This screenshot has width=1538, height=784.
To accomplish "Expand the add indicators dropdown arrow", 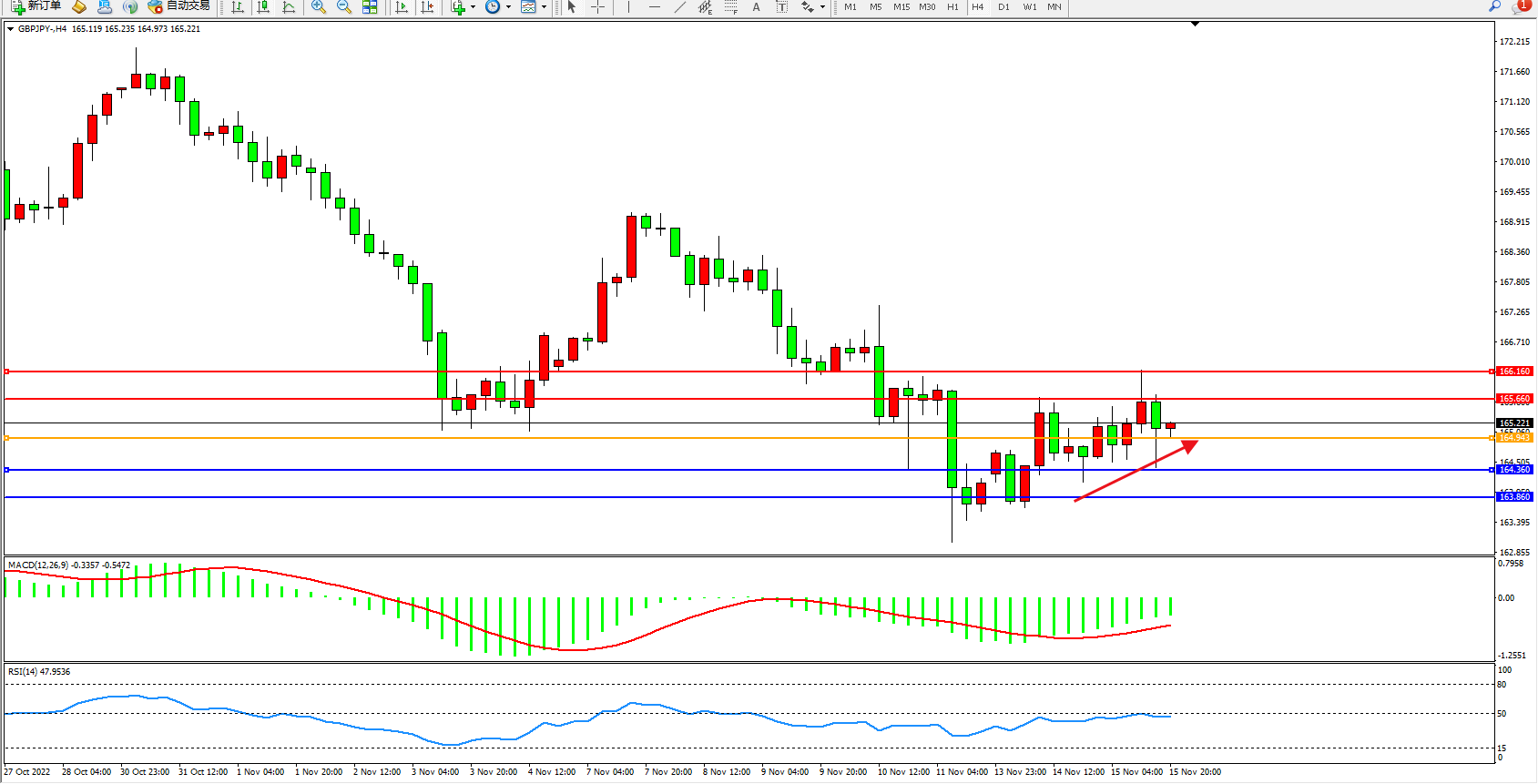I will (x=473, y=7).
